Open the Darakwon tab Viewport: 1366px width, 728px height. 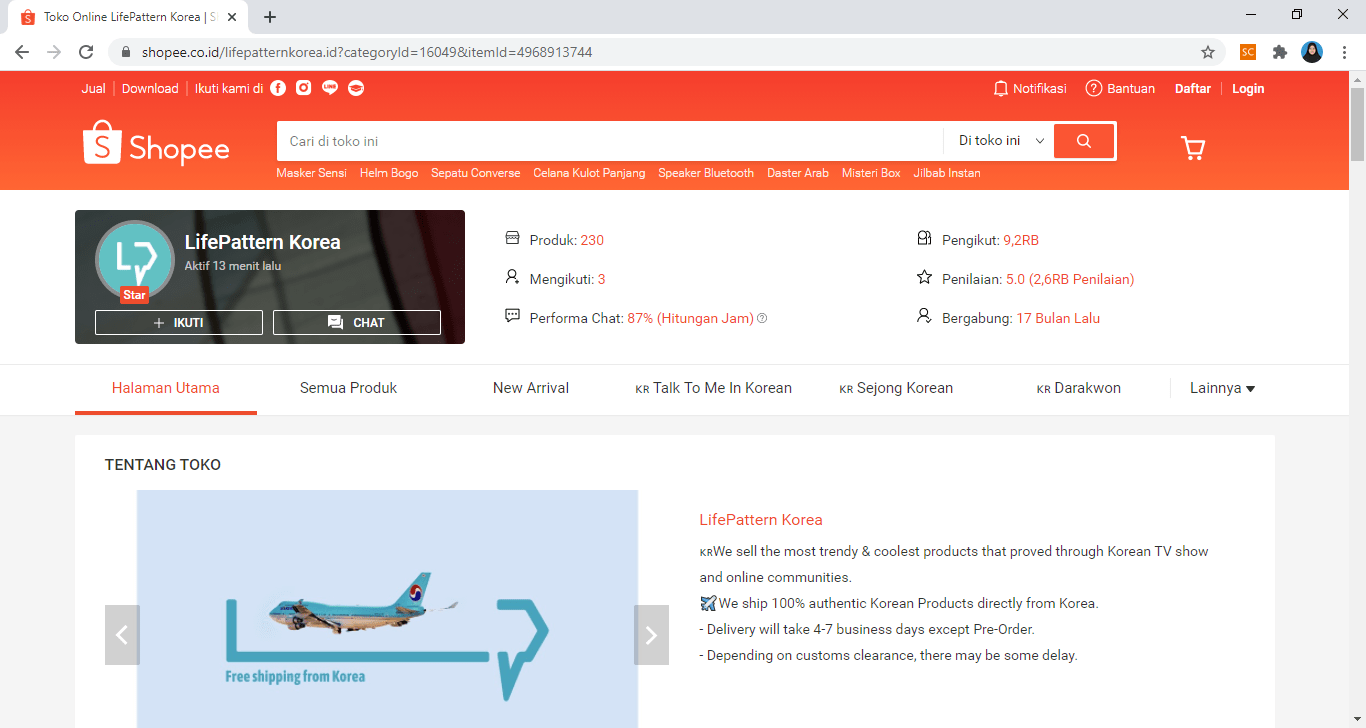coord(1078,388)
